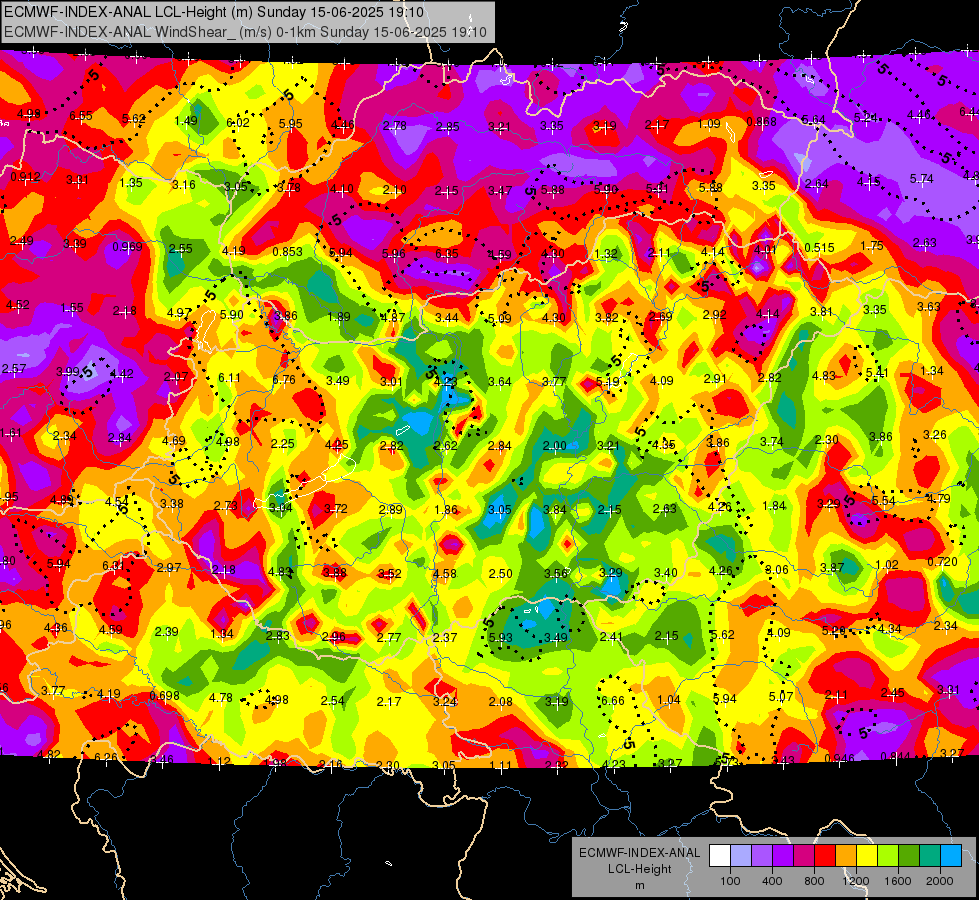Click the wind shear value 0.912

[26, 177]
